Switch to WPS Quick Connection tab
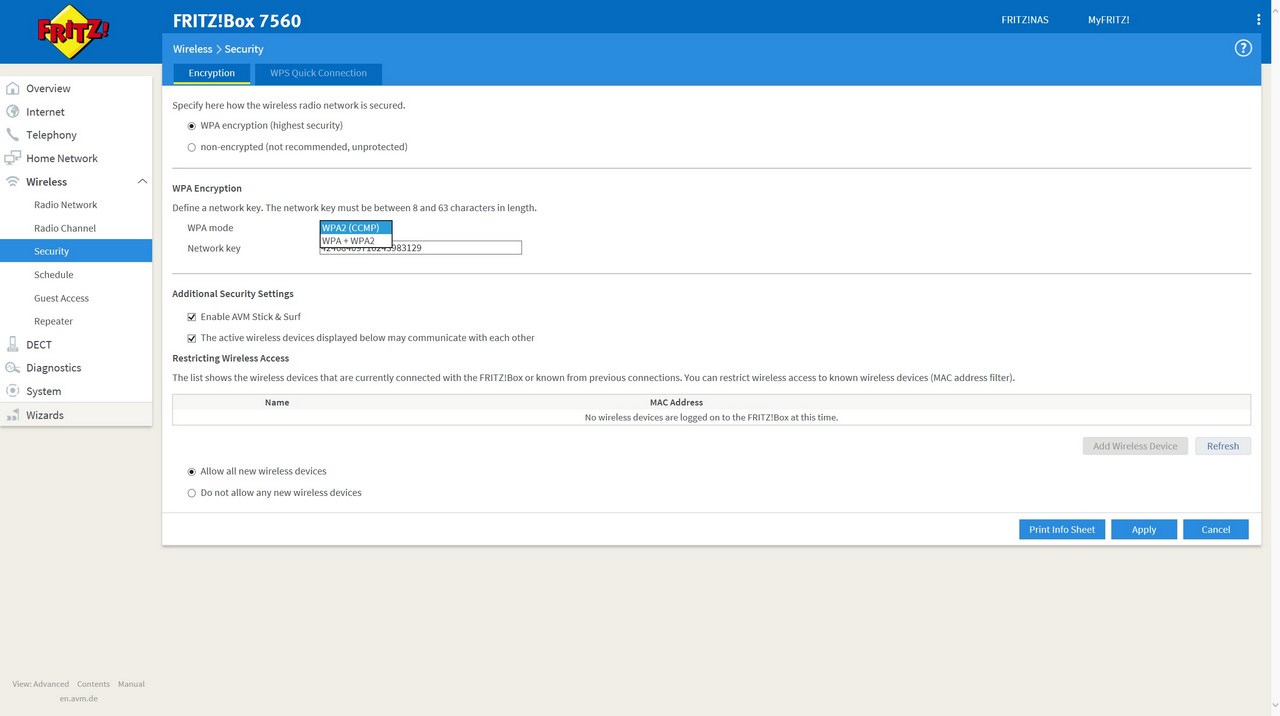This screenshot has width=1280, height=716. 318,73
